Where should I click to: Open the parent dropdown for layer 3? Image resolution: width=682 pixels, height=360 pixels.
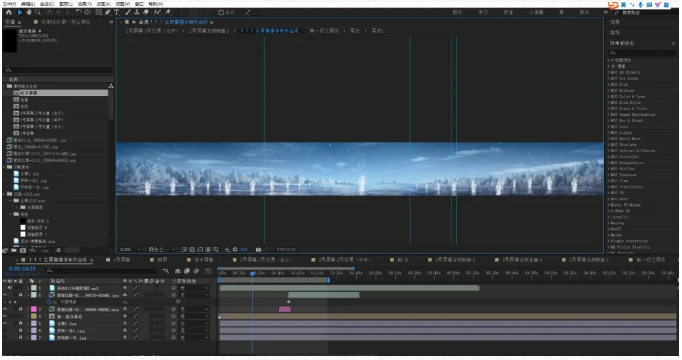195,309
